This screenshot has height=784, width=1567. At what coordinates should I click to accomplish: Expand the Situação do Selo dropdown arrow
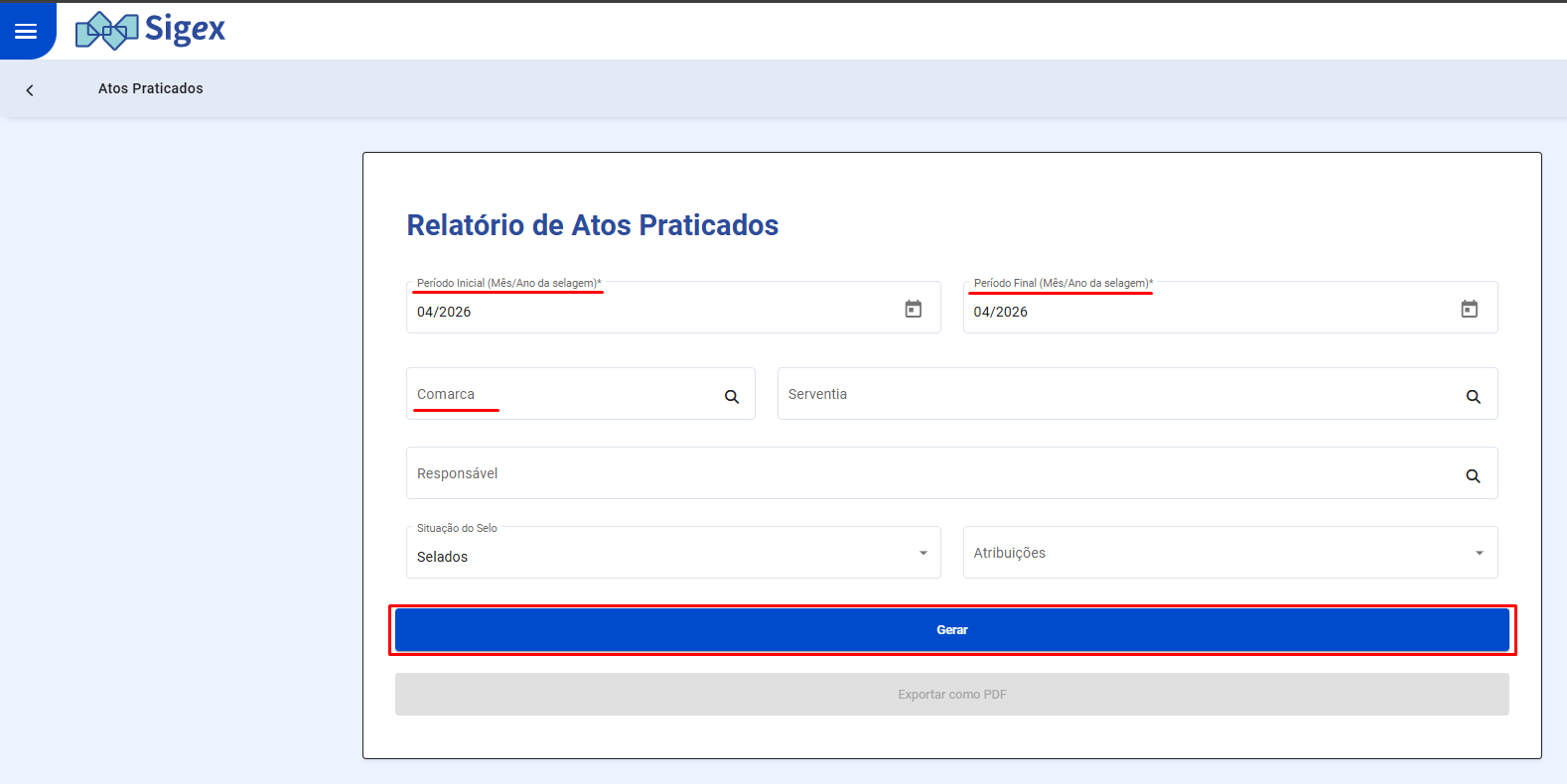tap(923, 554)
